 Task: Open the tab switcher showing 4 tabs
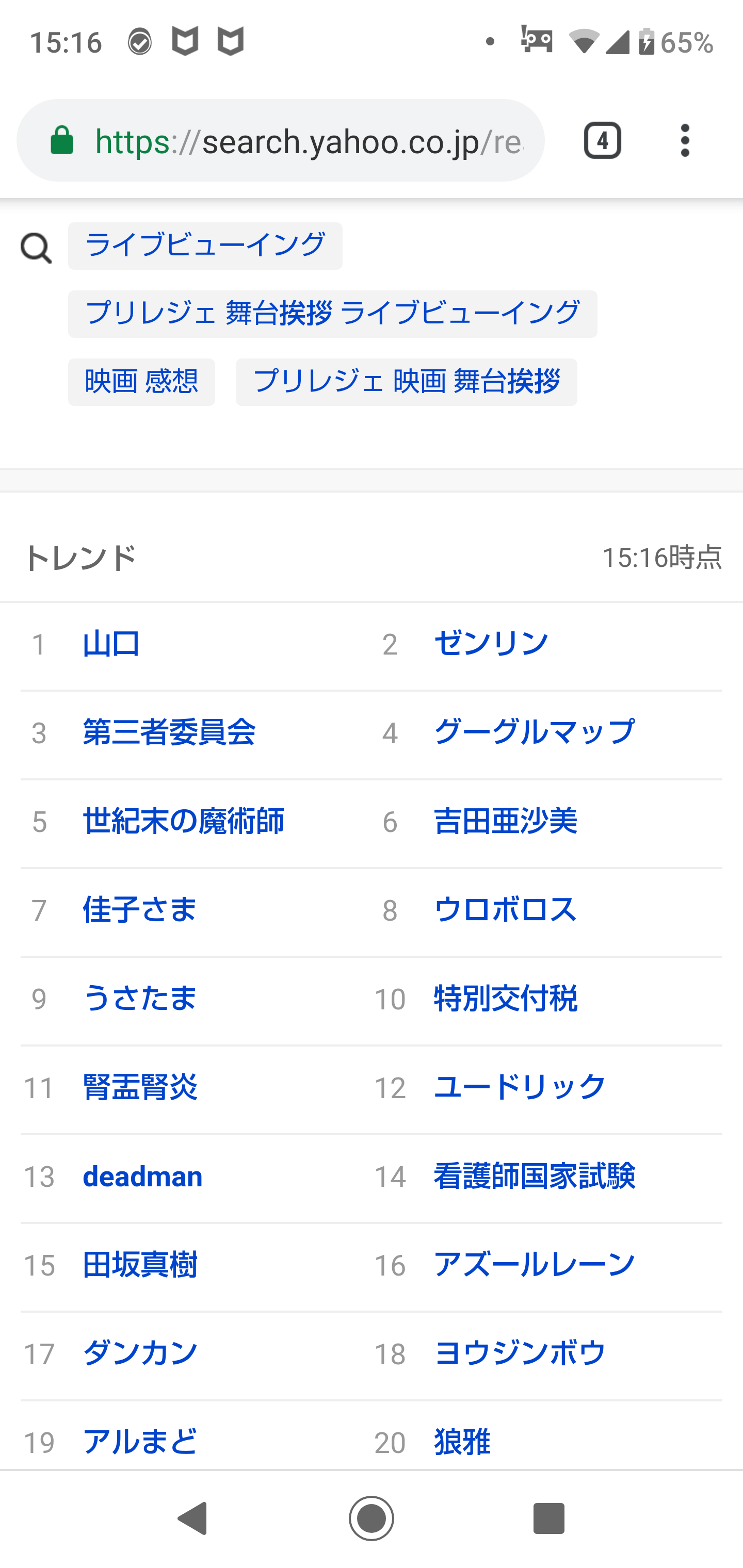602,141
